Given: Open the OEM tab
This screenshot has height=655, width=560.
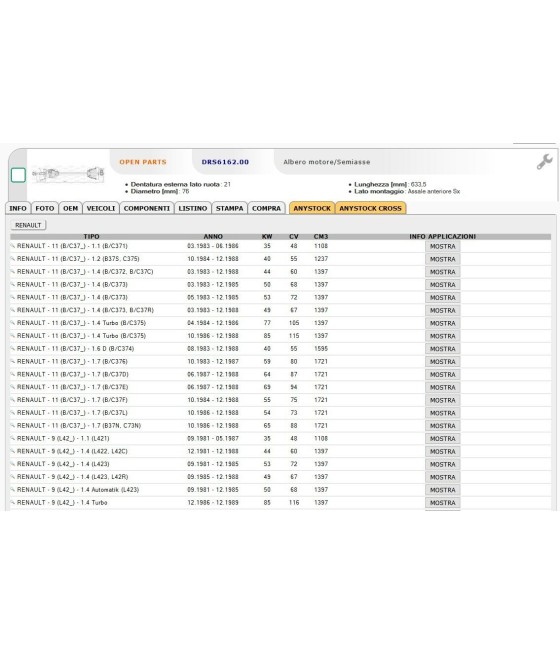Looking at the screenshot, I should (70, 208).
